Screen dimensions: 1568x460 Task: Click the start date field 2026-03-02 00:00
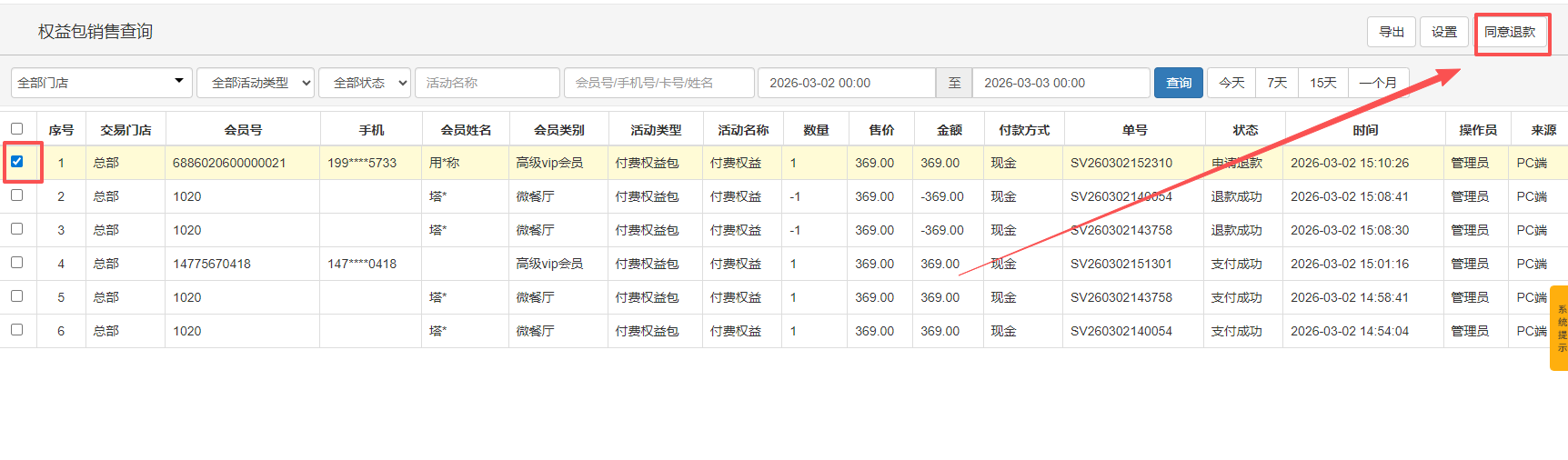(x=846, y=83)
